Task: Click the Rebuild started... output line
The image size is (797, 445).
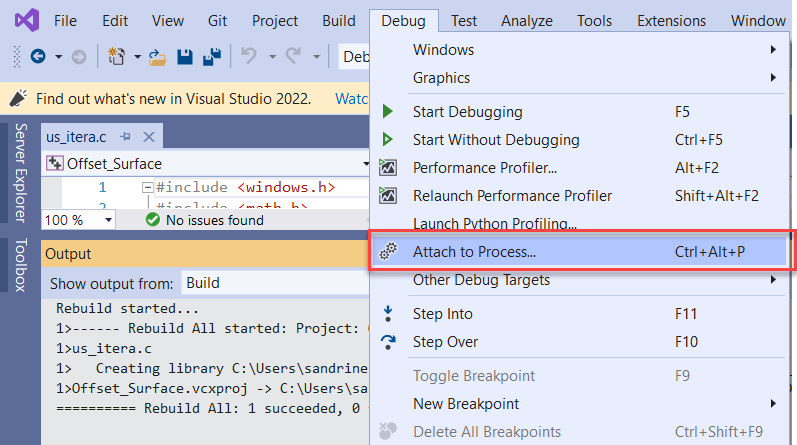Action: click(127, 308)
